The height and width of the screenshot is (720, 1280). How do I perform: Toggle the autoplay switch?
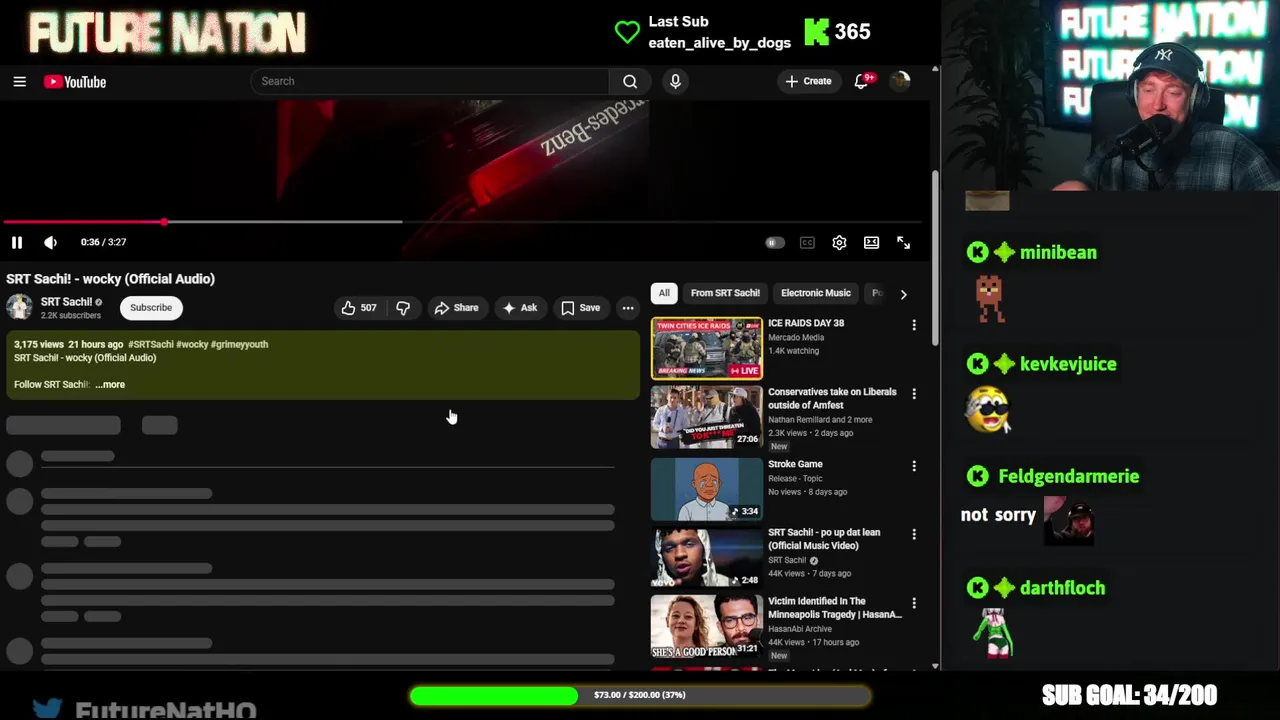[x=774, y=242]
